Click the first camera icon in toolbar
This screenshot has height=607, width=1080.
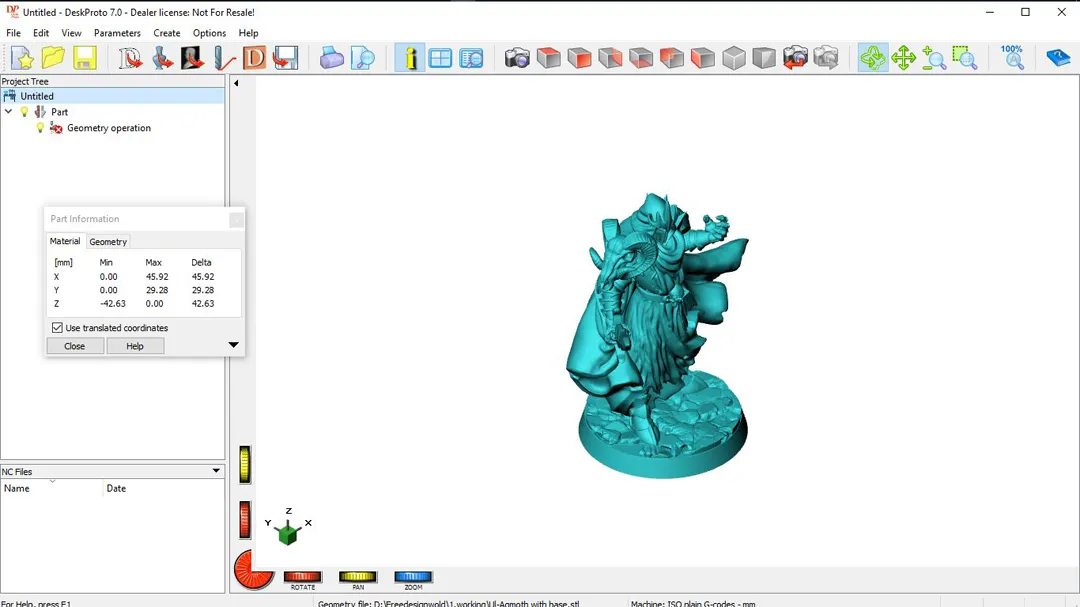(x=517, y=58)
